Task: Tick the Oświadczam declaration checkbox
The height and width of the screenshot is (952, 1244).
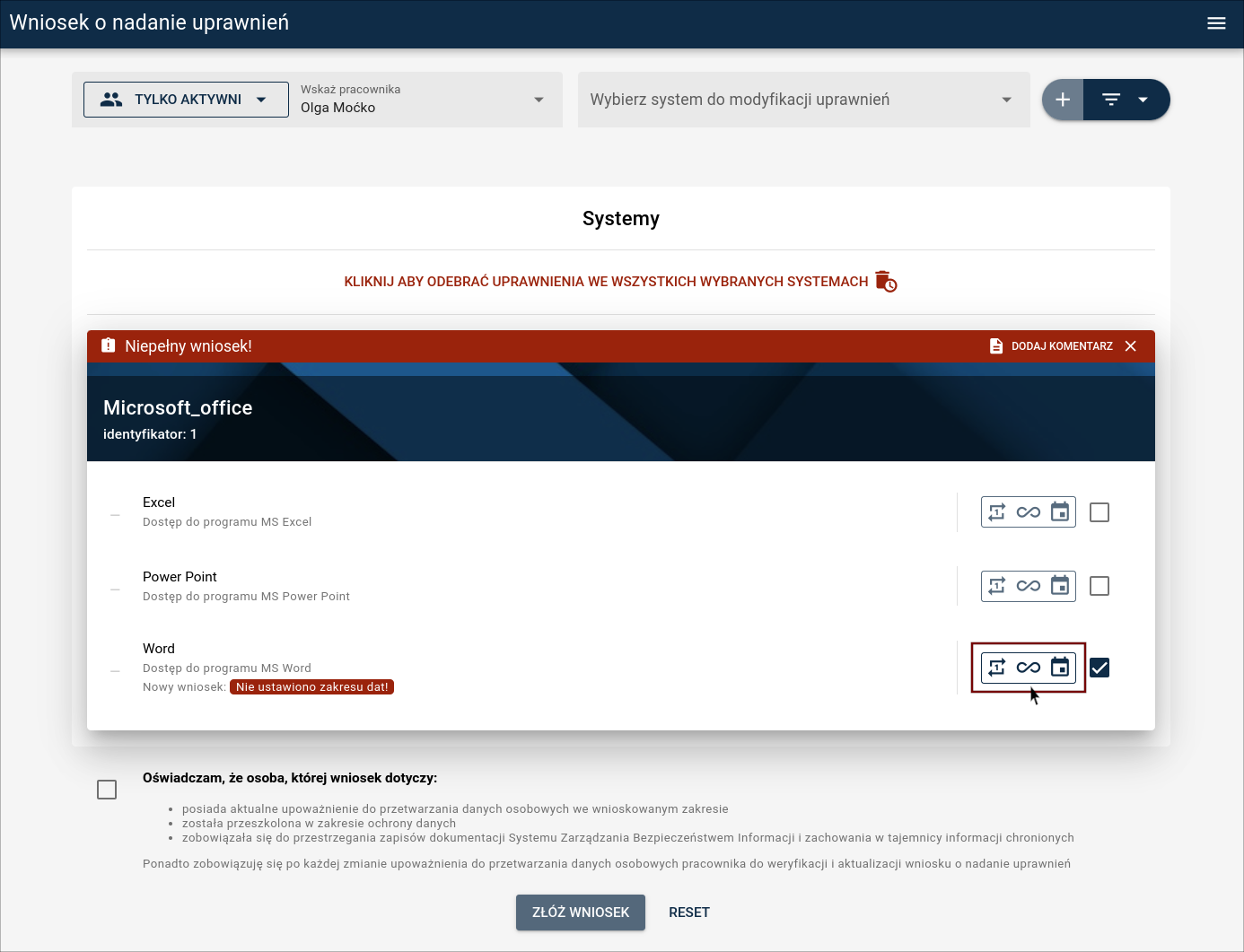Action: (107, 790)
